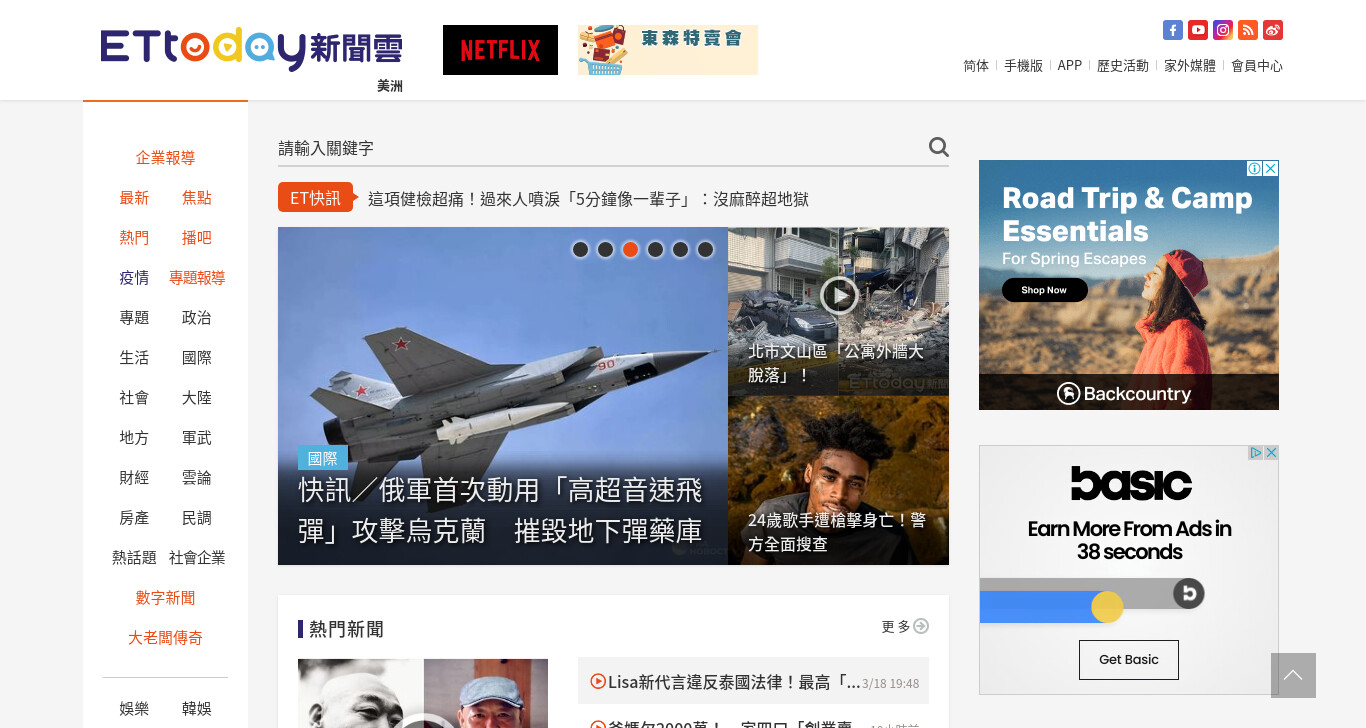
Task: Open the Lisa新代言違反泰國法律 headline
Action: (x=734, y=682)
